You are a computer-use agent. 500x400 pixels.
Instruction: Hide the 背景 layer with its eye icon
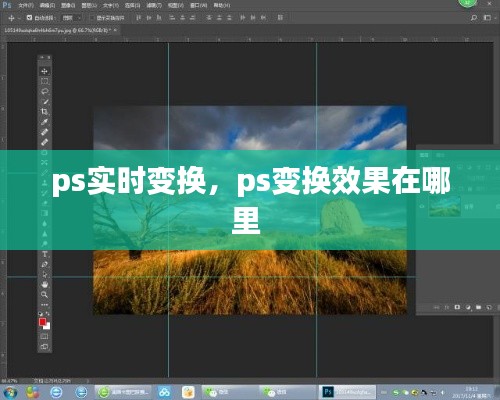pyautogui.click(x=422, y=207)
